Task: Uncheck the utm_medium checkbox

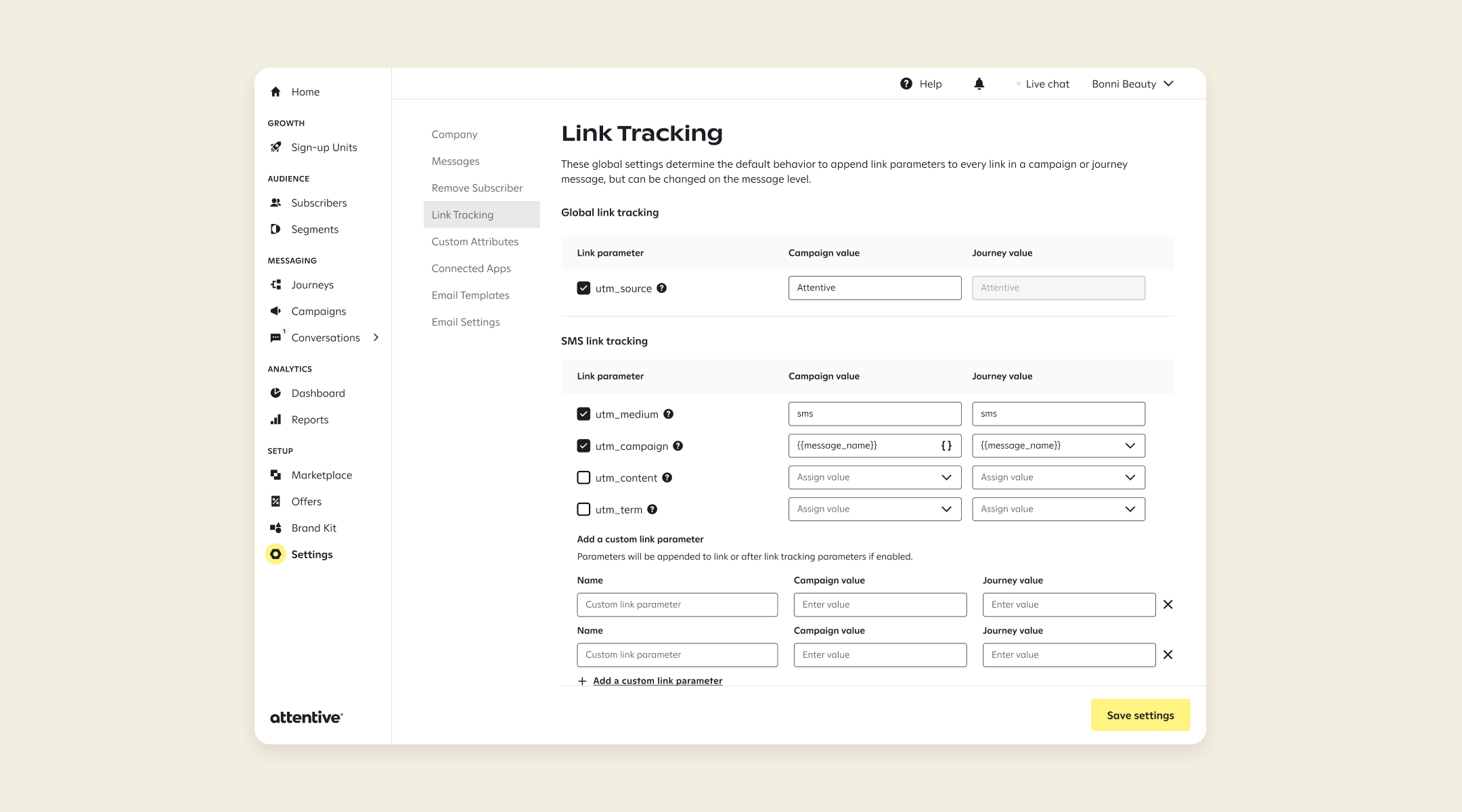Action: tap(583, 414)
